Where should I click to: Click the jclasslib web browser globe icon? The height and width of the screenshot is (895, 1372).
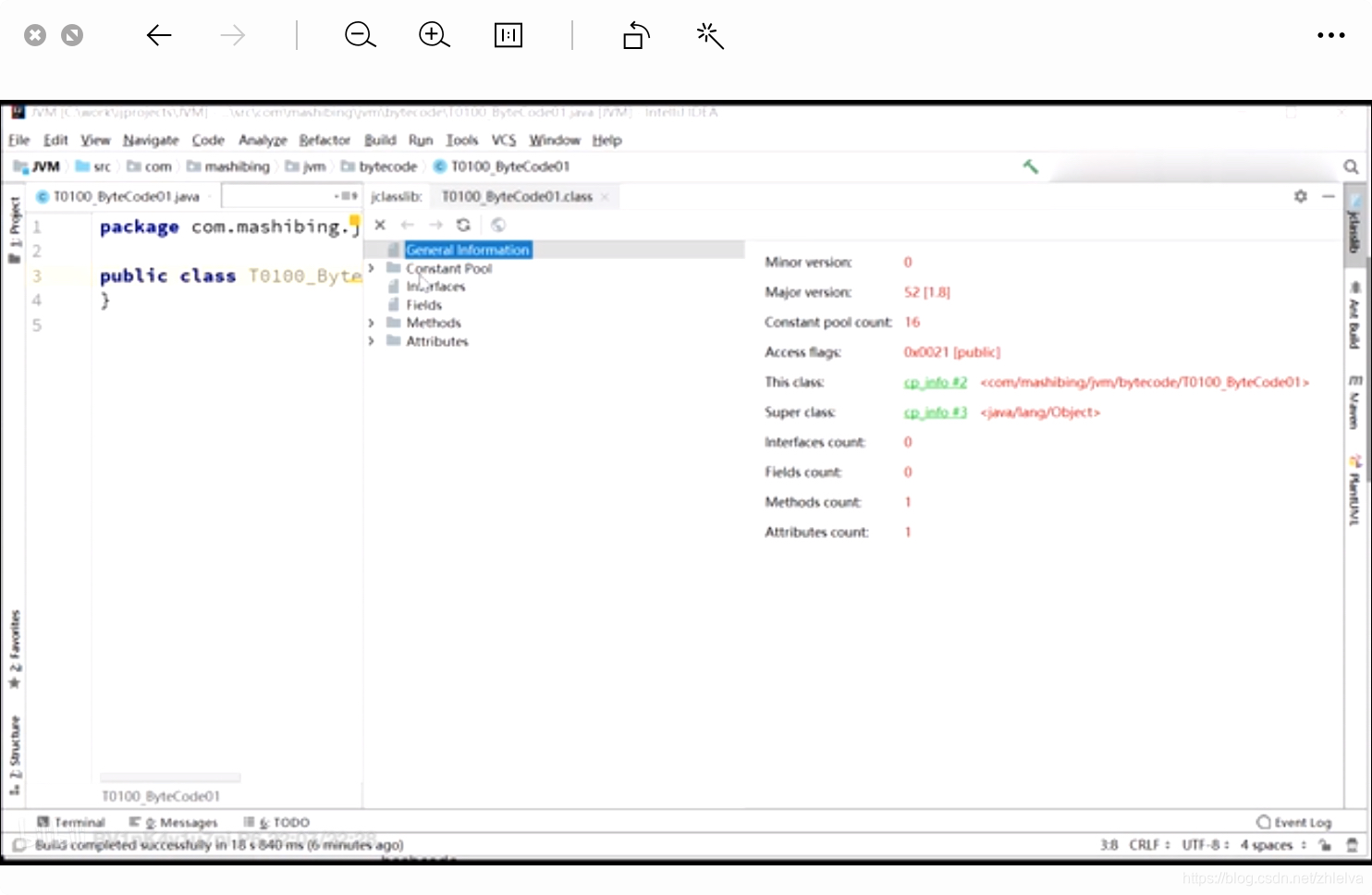point(498,225)
